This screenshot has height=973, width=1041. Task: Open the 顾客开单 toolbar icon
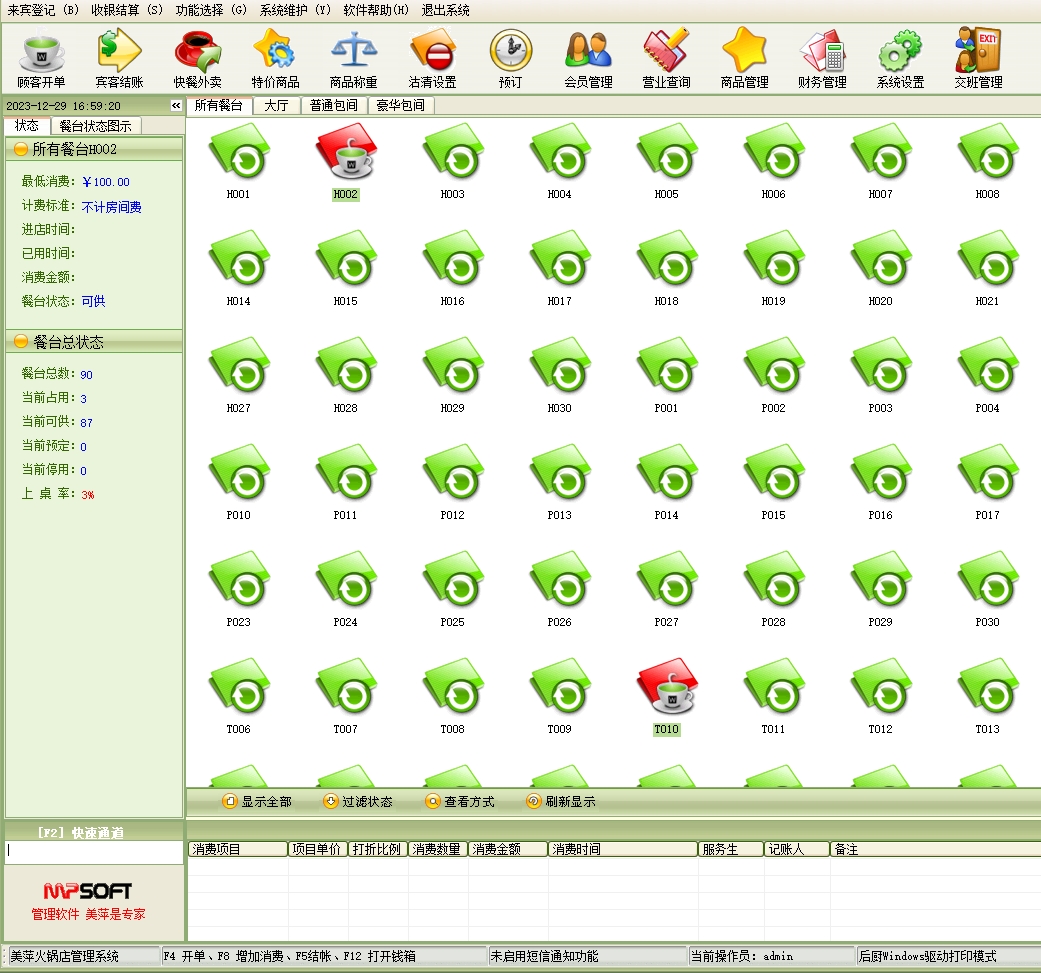[42, 59]
